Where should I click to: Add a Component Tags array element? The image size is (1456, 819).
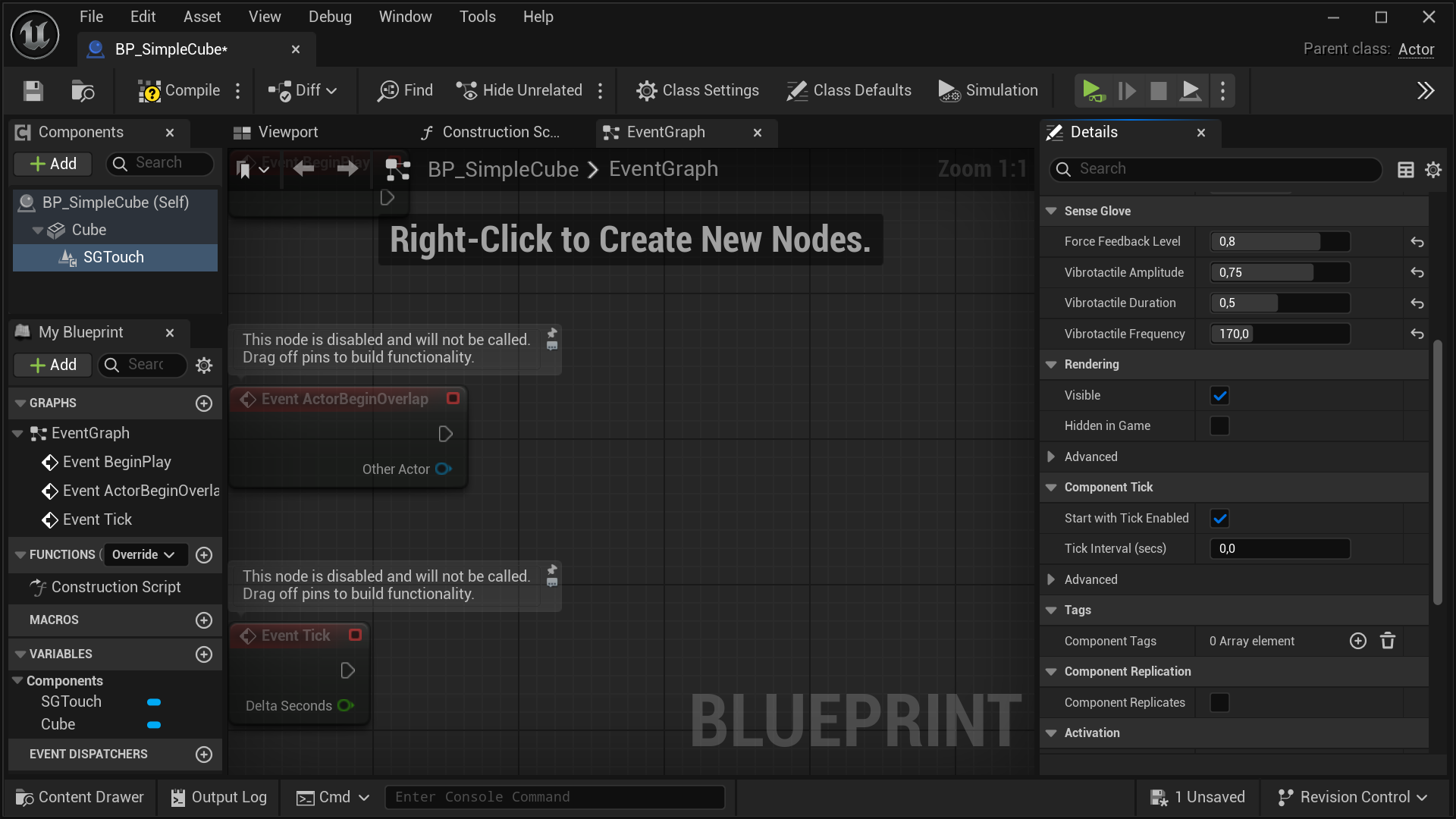point(1357,642)
